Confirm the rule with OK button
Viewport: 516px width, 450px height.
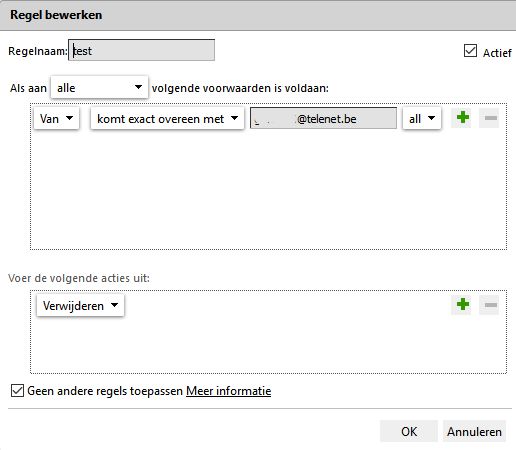pos(409,431)
